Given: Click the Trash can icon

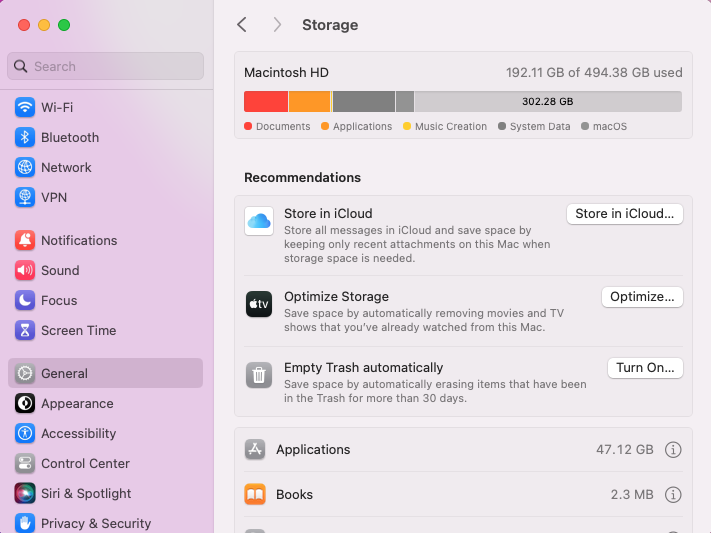Looking at the screenshot, I should tap(259, 375).
